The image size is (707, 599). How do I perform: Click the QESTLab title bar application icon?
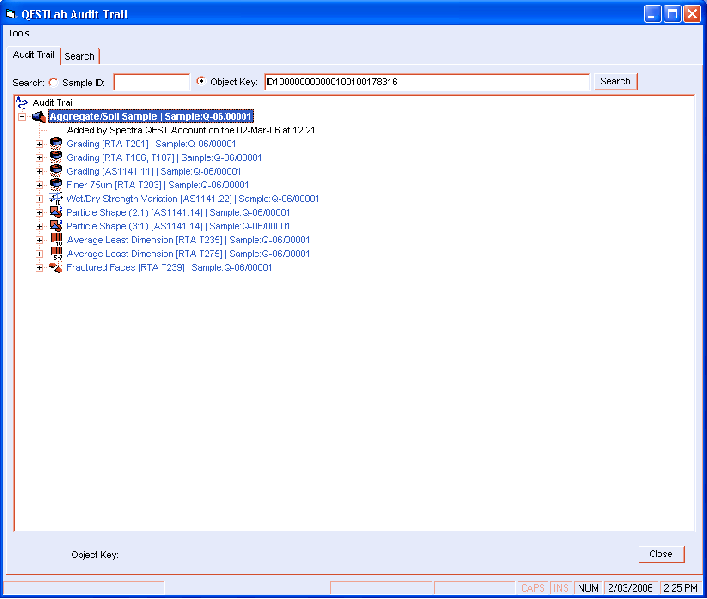point(11,14)
